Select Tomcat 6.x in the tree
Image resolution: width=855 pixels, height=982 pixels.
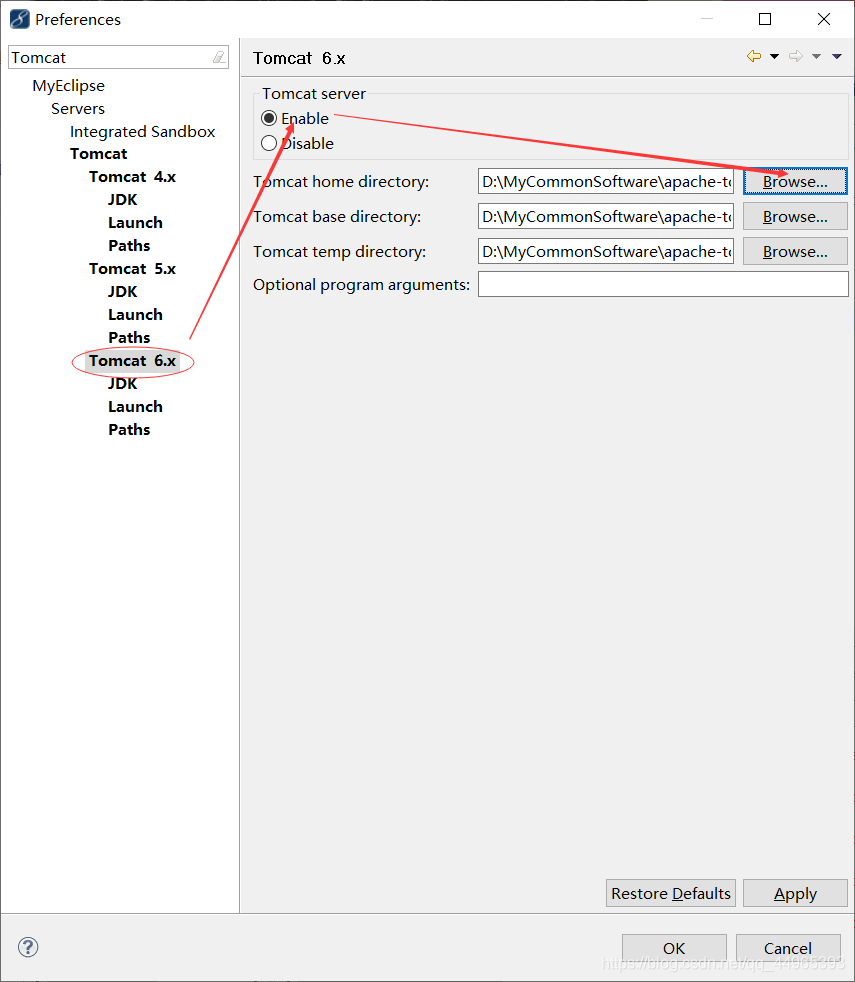coord(132,361)
